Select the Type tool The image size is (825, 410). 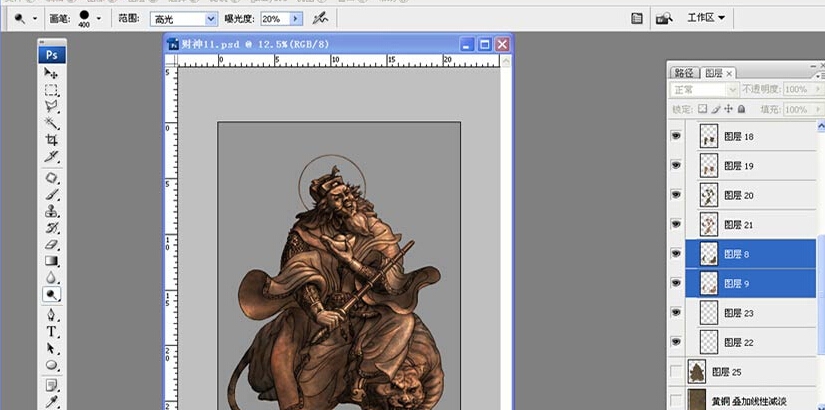point(51,332)
